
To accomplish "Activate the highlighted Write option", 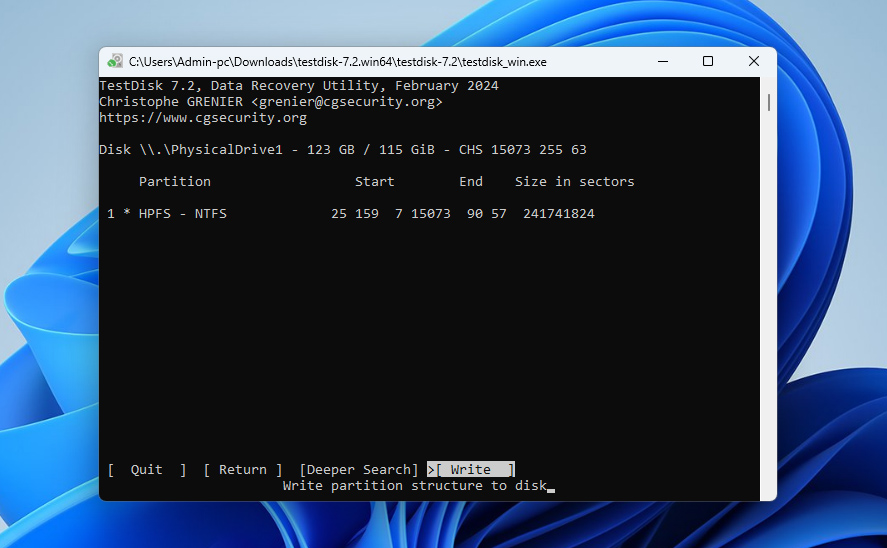I will 471,469.
